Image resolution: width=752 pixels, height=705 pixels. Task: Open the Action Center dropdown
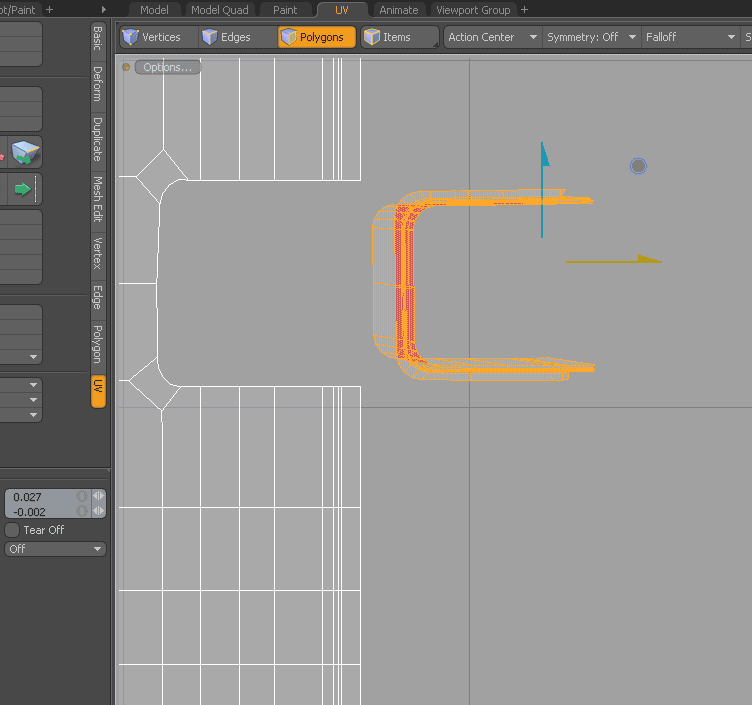pos(493,37)
